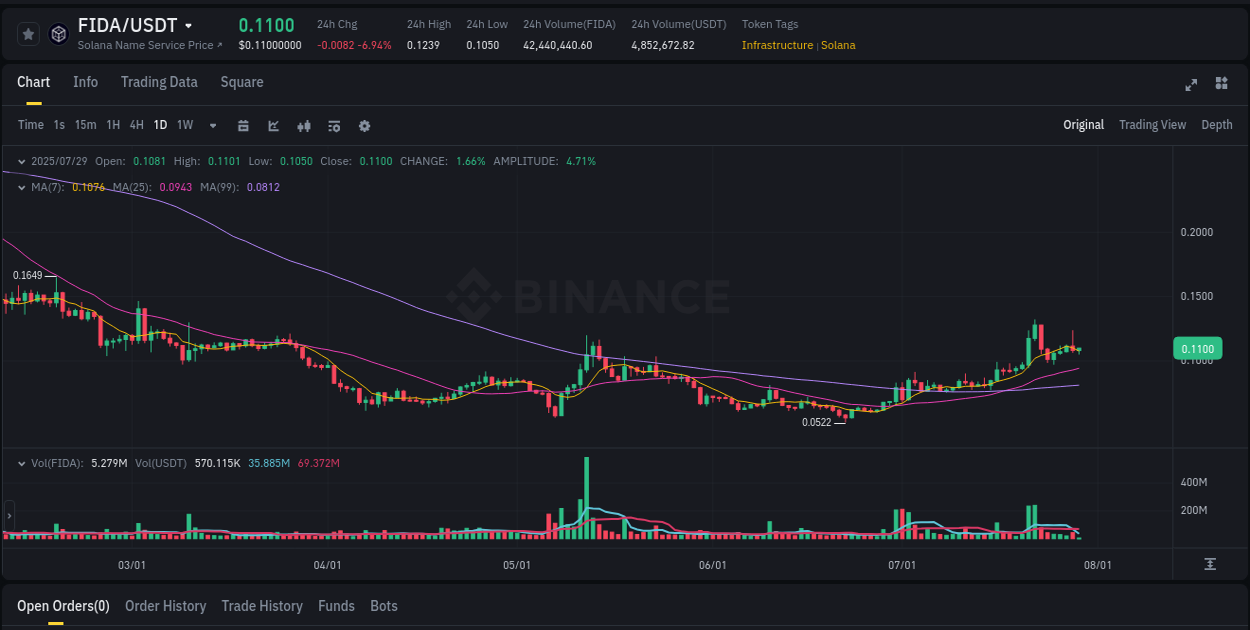Image resolution: width=1250 pixels, height=630 pixels.
Task: Collapse the OHLC info row chevron
Action: pyautogui.click(x=21, y=160)
